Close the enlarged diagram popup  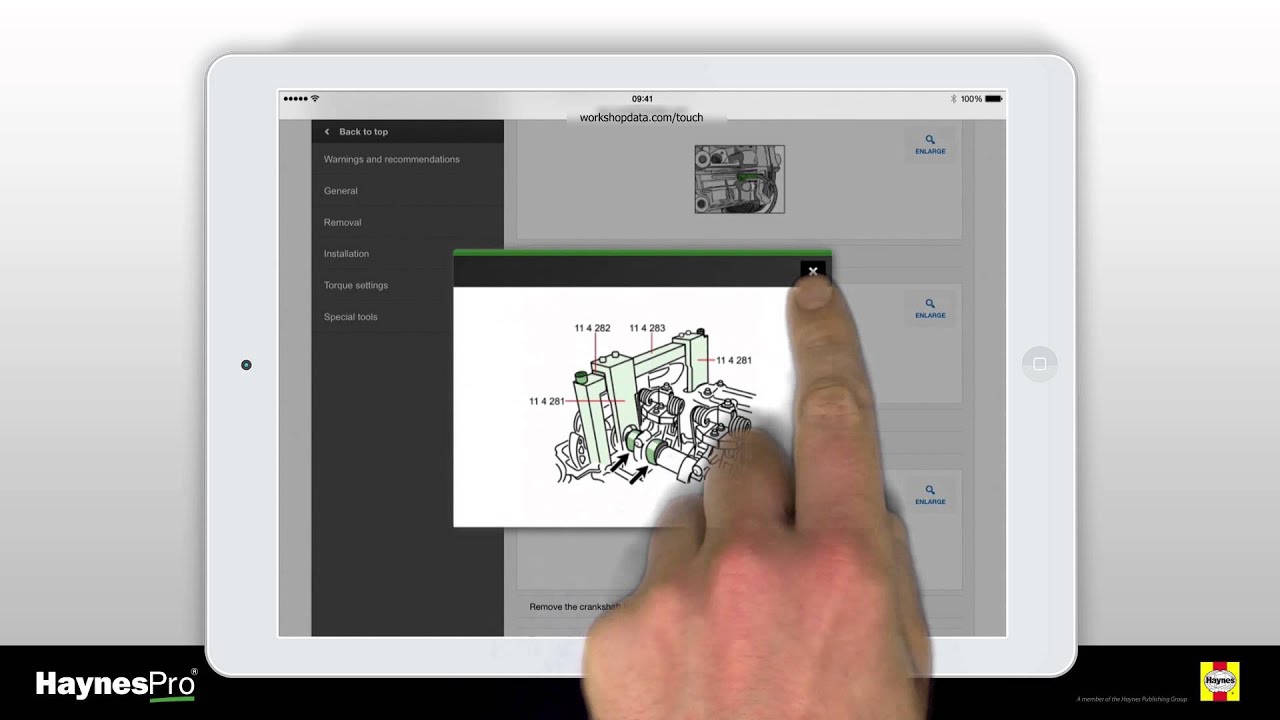(813, 271)
